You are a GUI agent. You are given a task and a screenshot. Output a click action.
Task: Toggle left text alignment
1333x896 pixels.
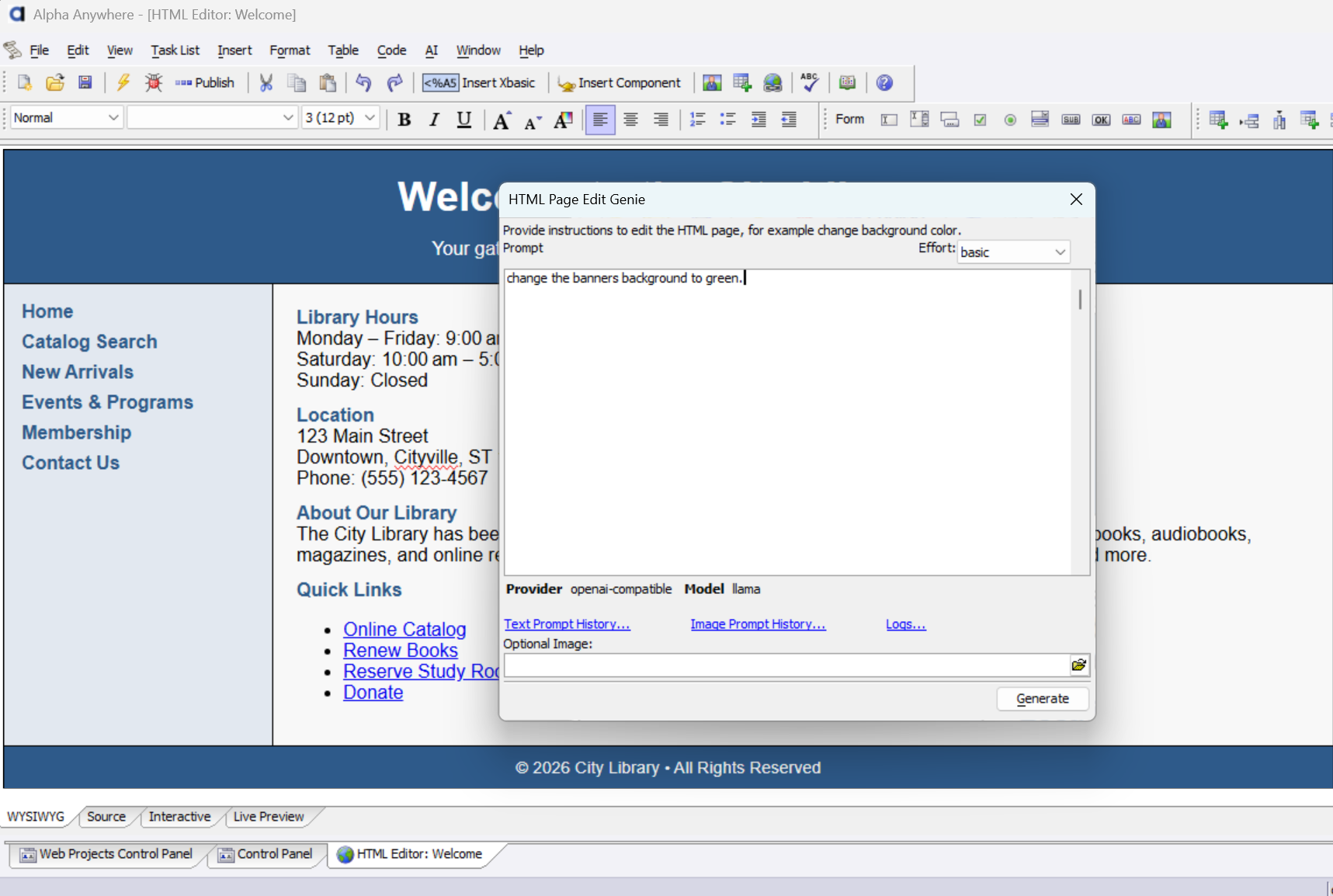600,120
